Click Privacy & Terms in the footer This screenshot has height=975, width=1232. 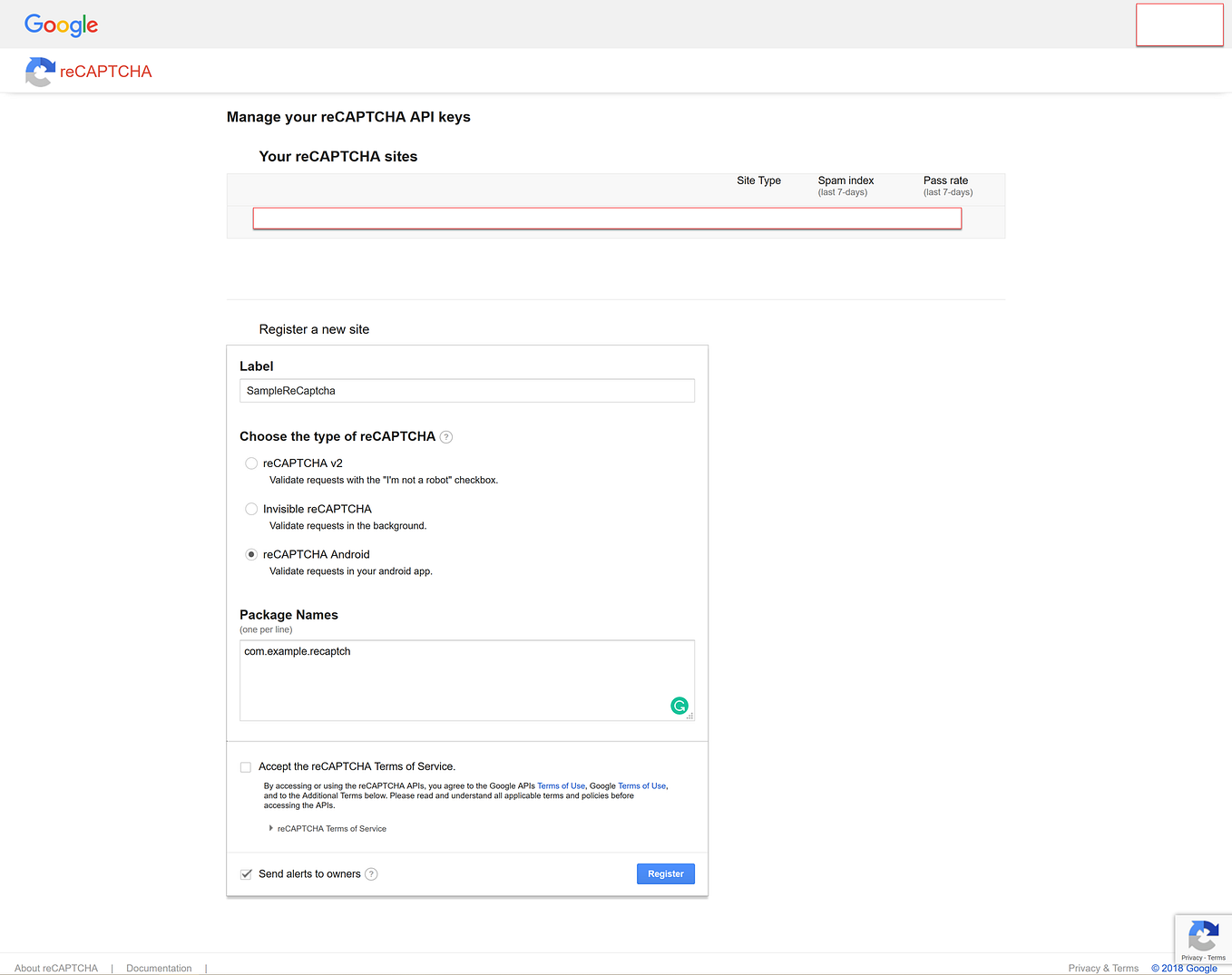(x=1102, y=968)
